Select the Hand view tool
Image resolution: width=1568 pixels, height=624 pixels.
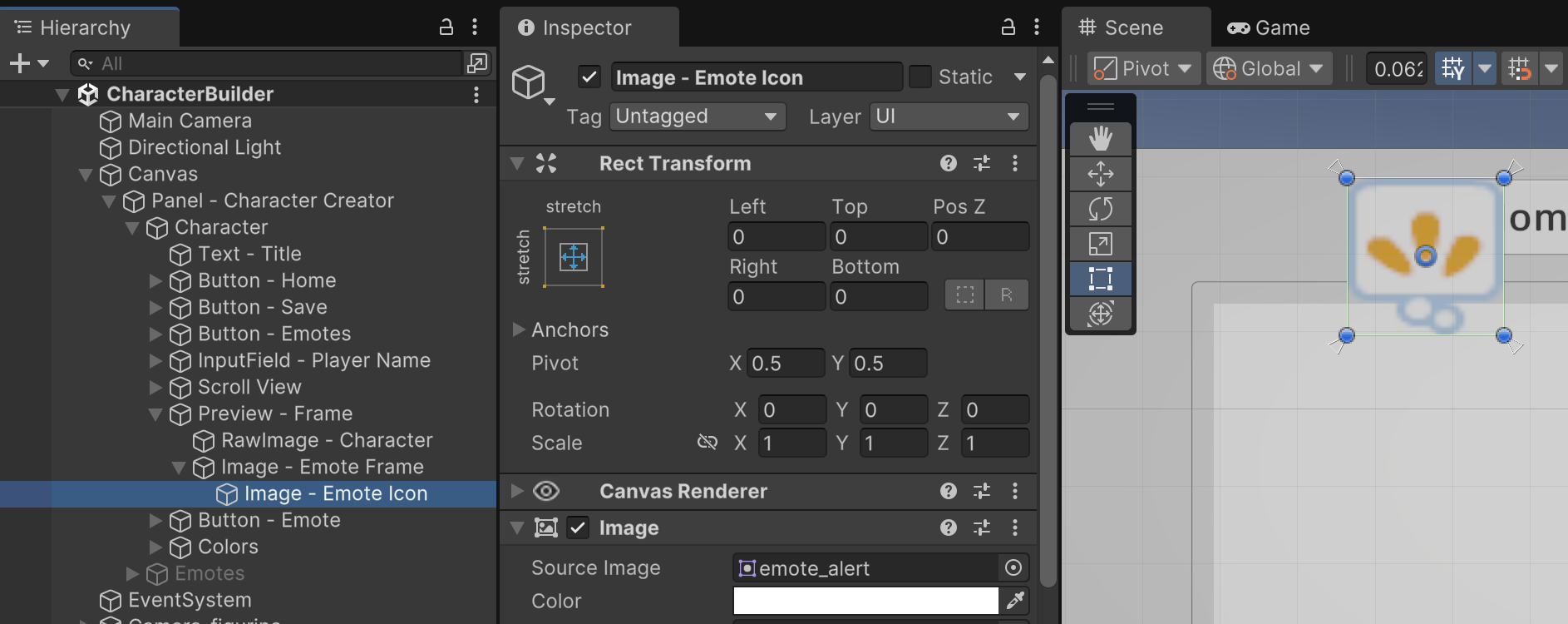click(1100, 139)
